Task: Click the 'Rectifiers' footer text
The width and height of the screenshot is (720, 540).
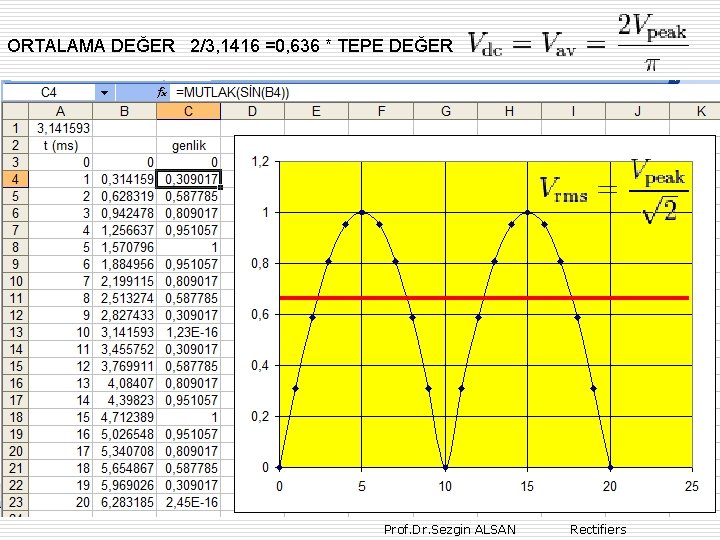Action: click(598, 529)
